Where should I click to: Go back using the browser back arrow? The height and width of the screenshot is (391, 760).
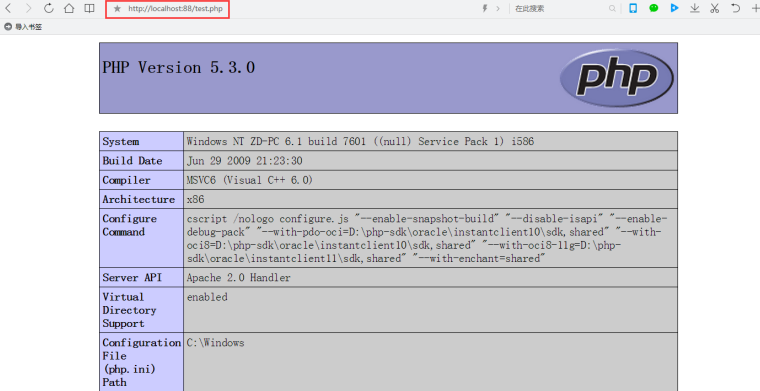pos(8,8)
